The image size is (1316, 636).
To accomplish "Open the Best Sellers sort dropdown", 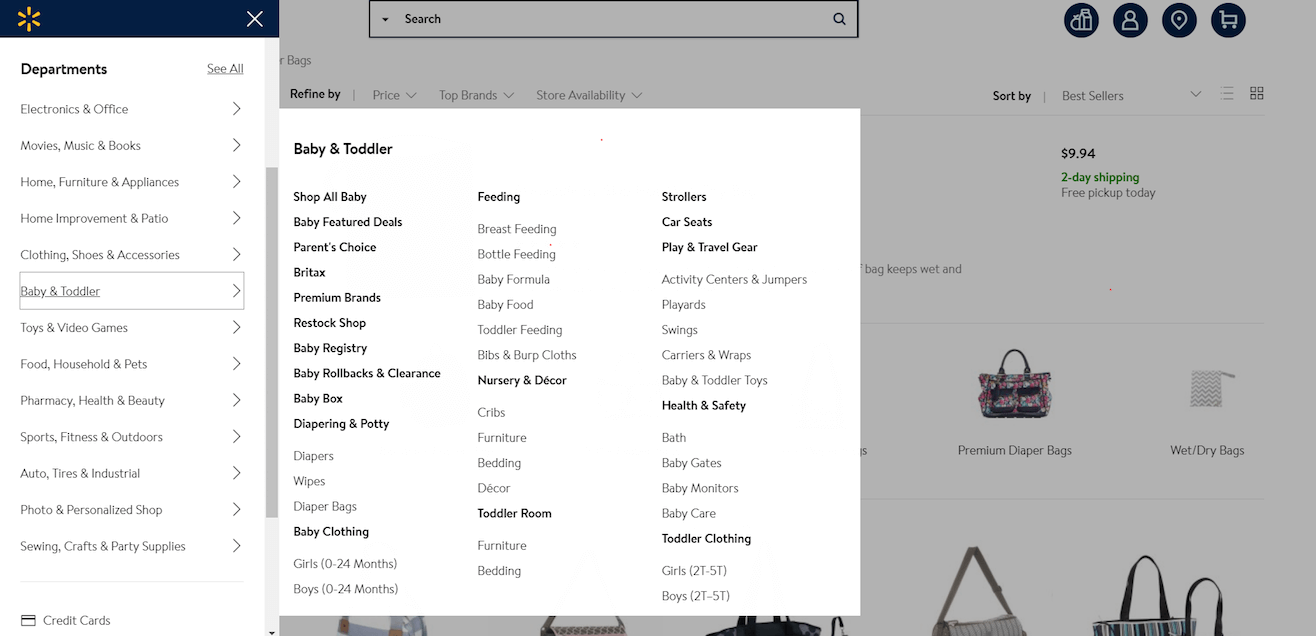I will (1132, 95).
